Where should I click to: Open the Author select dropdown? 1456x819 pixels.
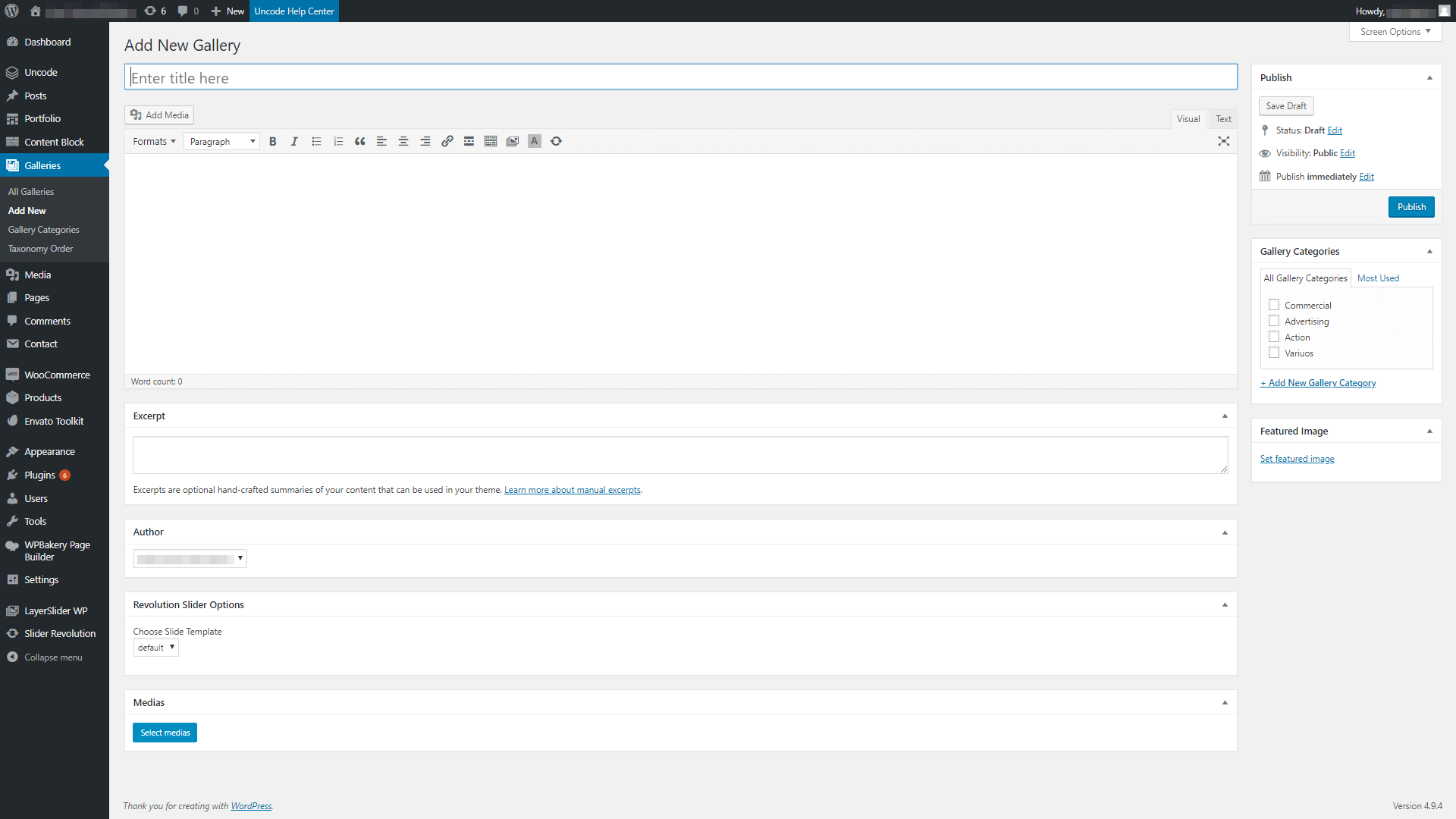point(190,559)
